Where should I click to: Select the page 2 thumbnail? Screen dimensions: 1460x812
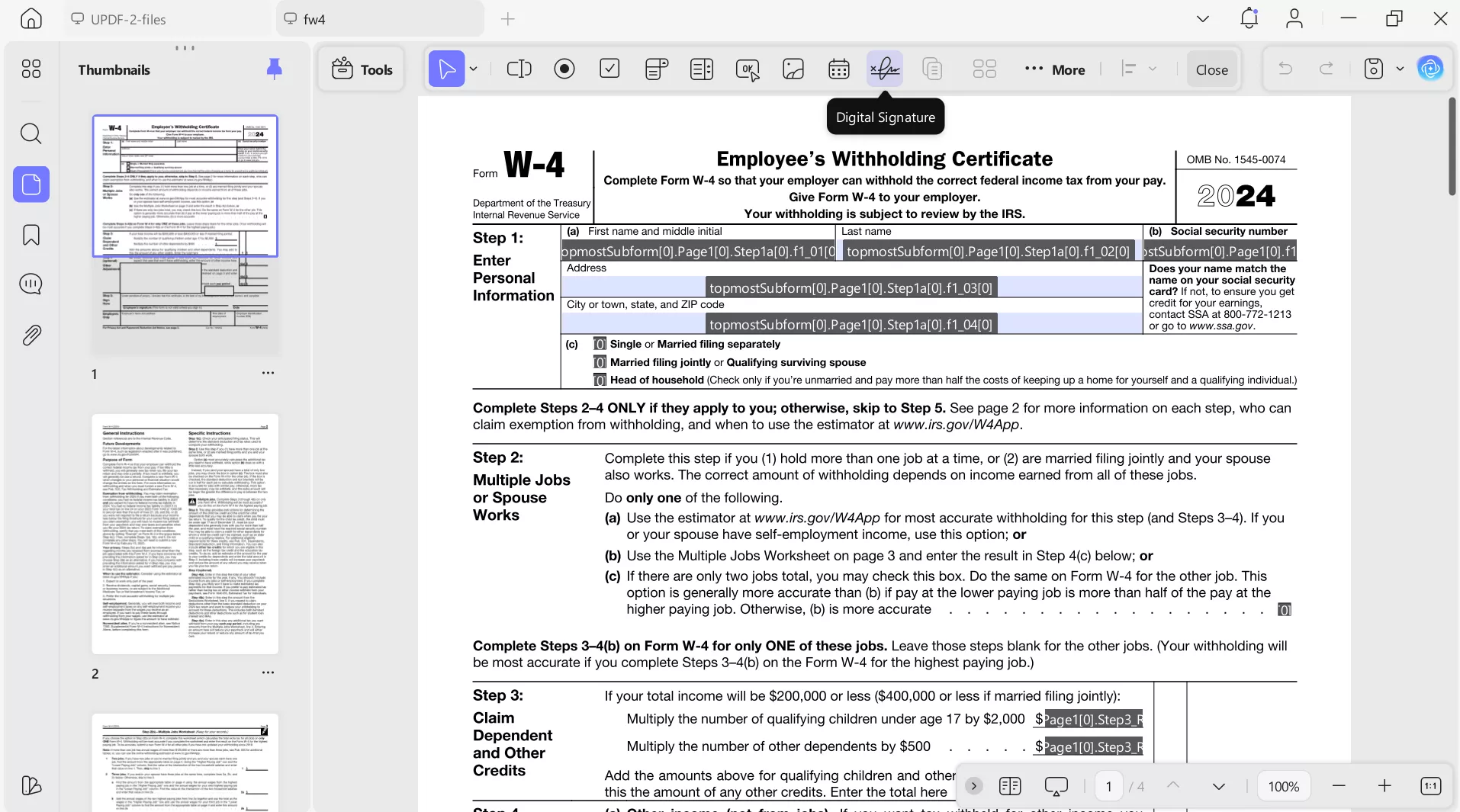(x=185, y=534)
